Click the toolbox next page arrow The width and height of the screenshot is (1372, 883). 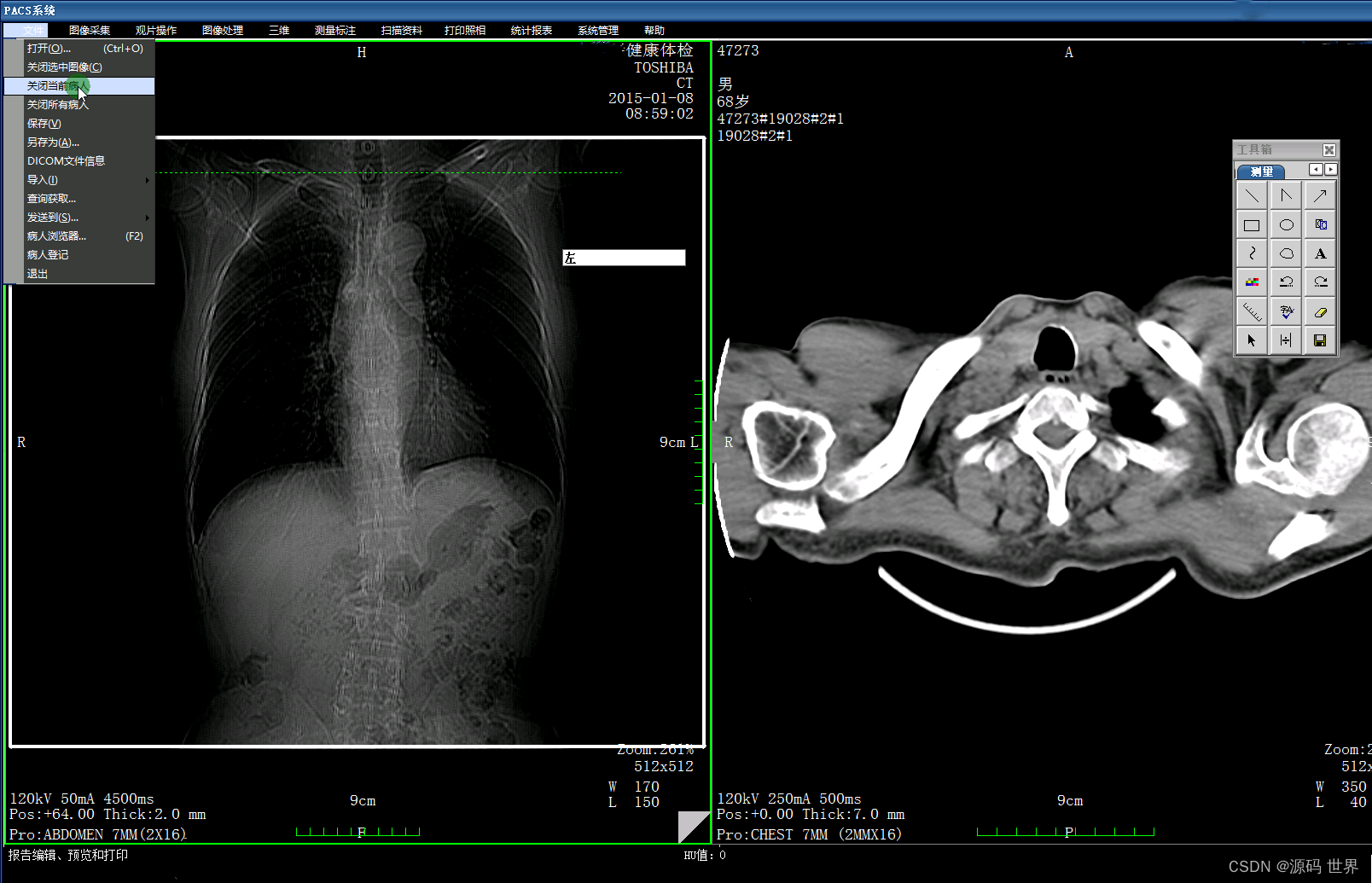tap(1330, 170)
